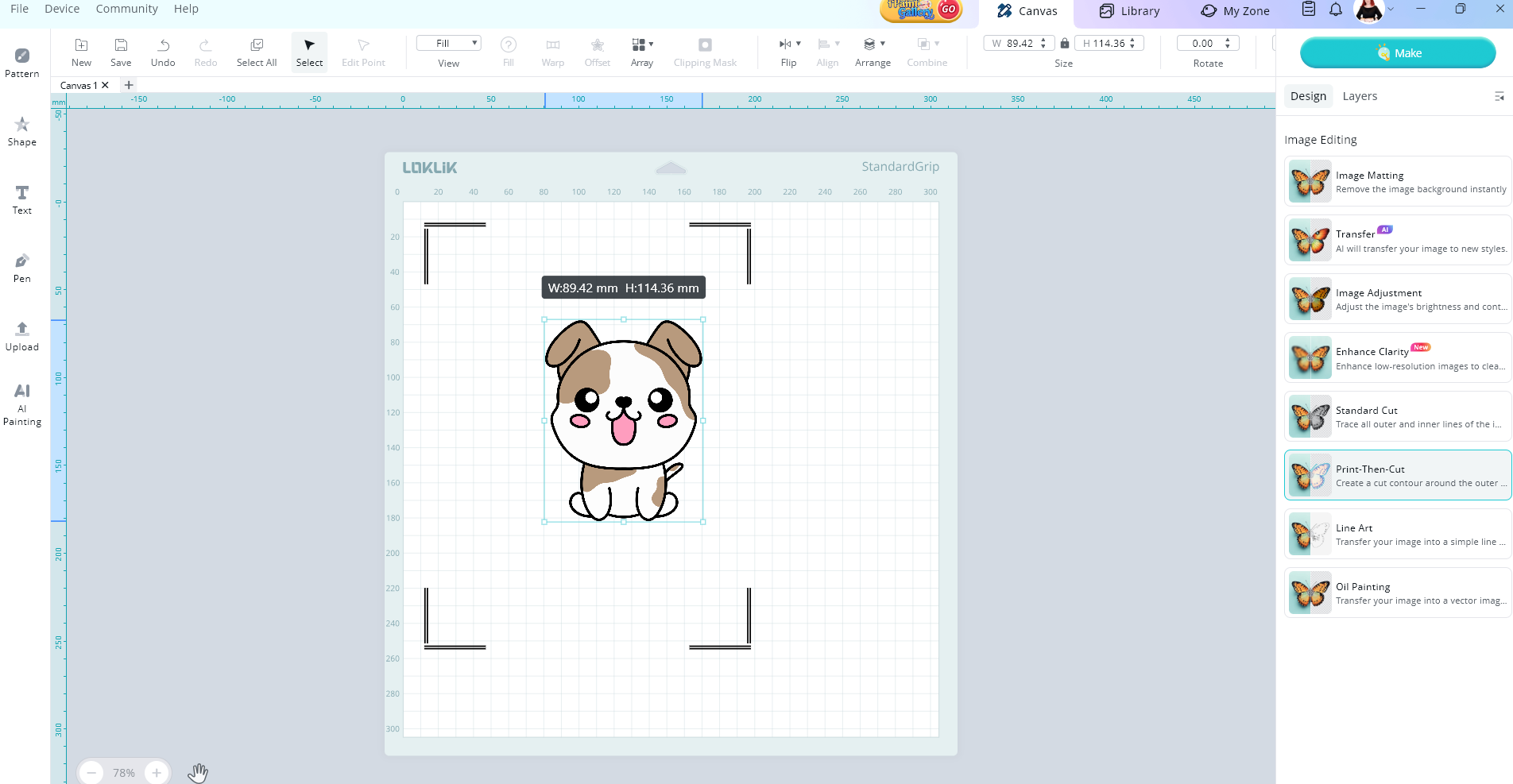This screenshot has height=784, width=1513.
Task: Choose Print-Then-Cut image editing option
Action: [x=1398, y=475]
